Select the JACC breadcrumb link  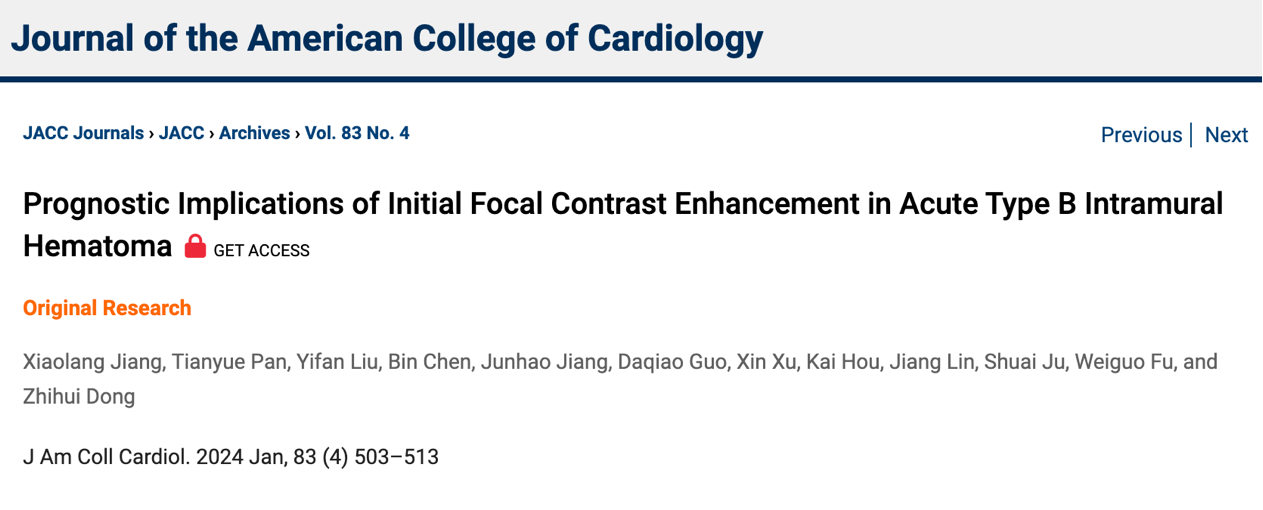(x=181, y=133)
